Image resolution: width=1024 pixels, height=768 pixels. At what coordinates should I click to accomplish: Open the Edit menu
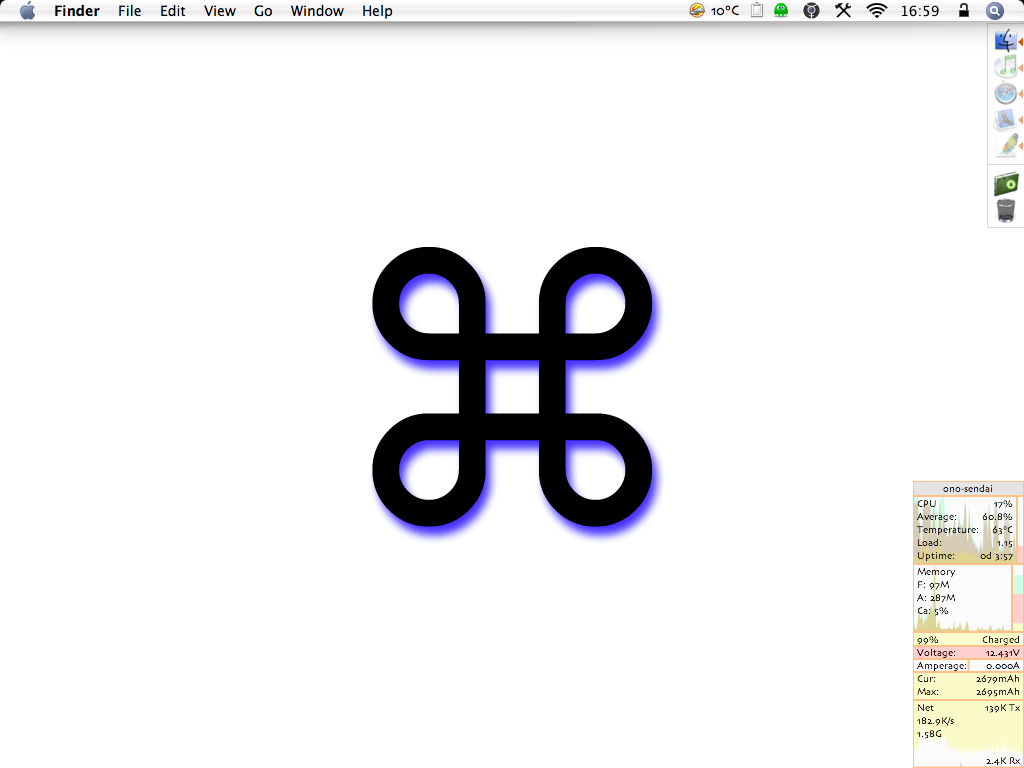[172, 11]
